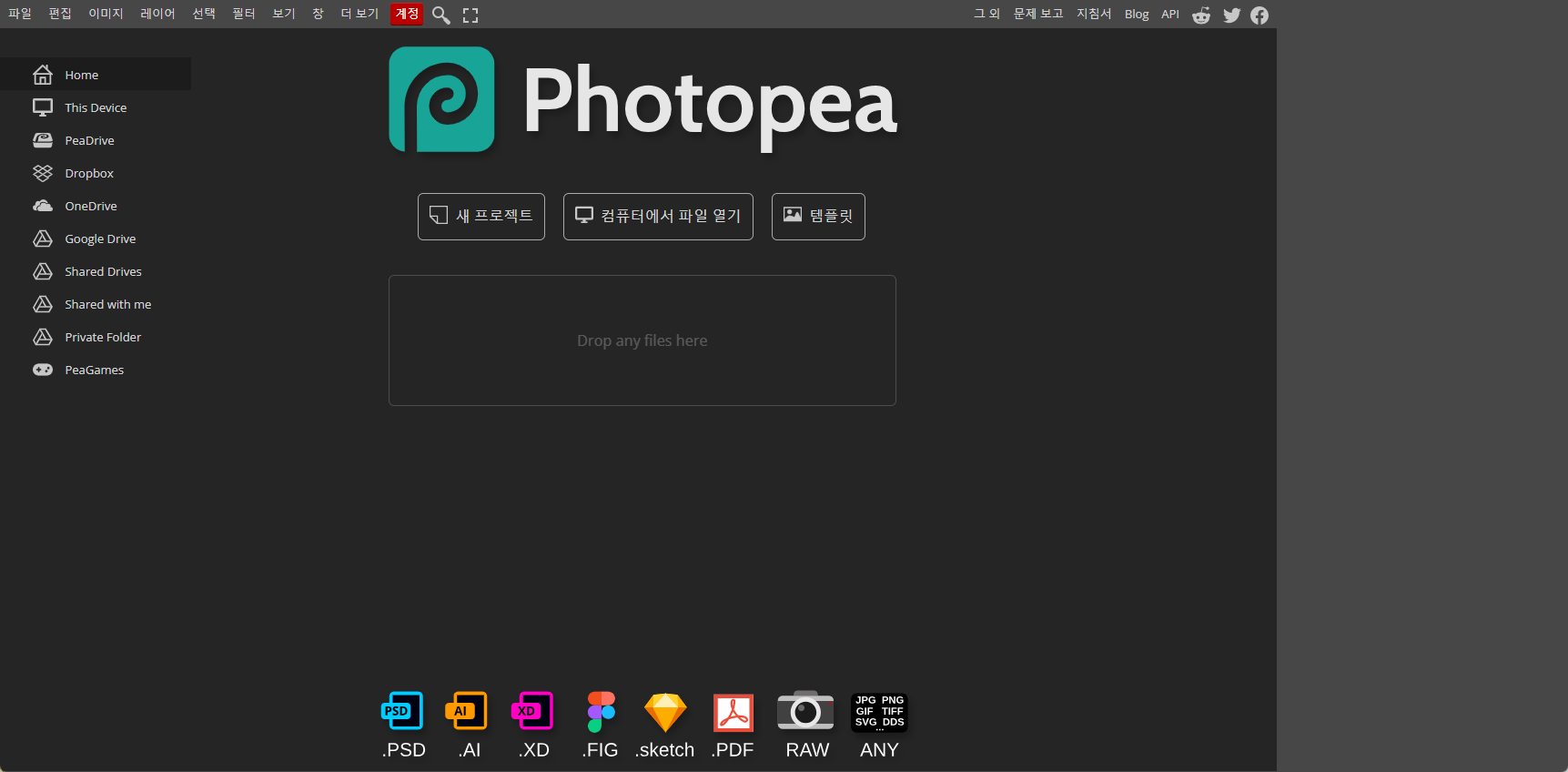Open the 지침서 link
Image resolution: width=1568 pixels, height=772 pixels.
[1094, 14]
